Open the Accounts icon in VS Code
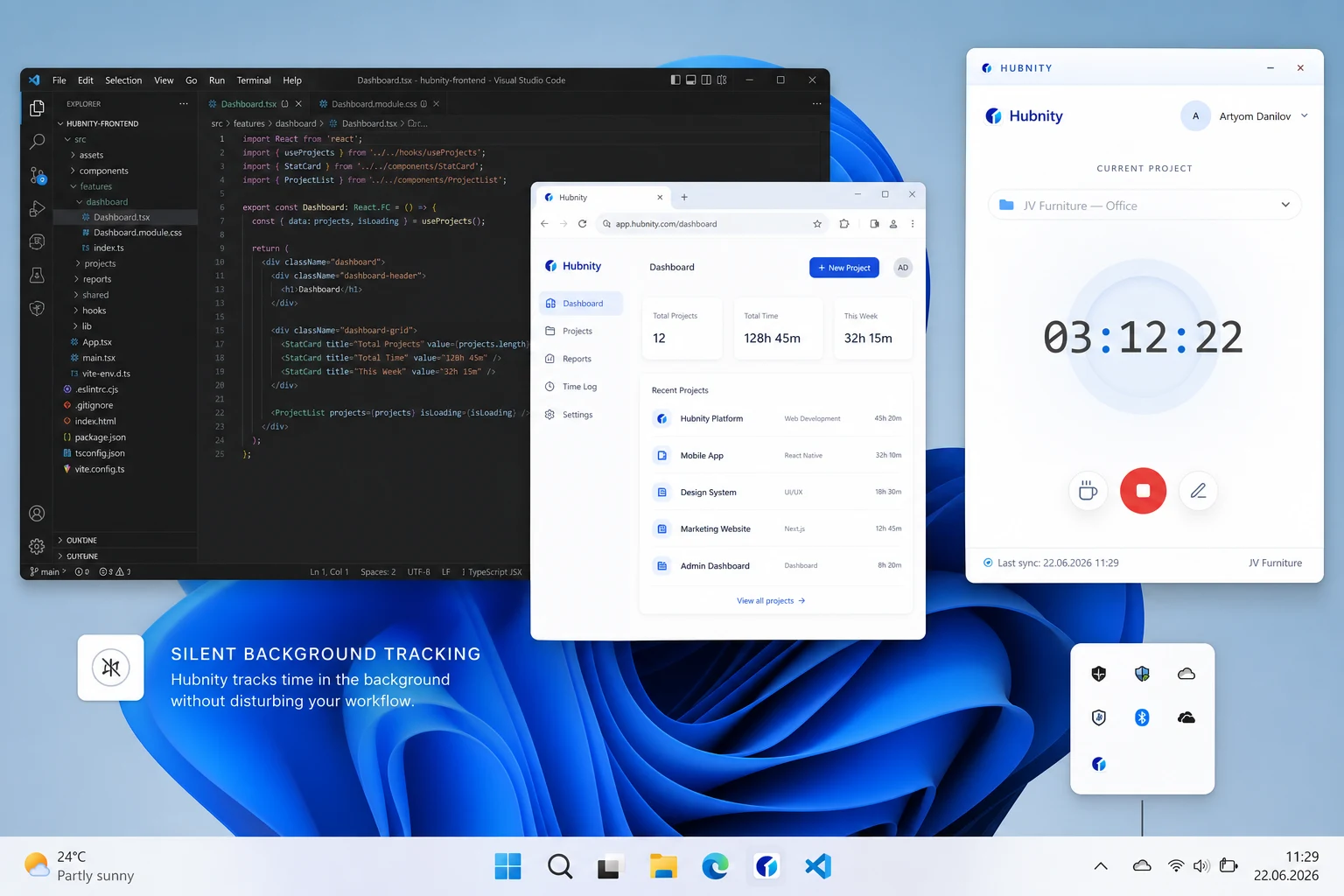This screenshot has width=1344, height=896. click(37, 514)
